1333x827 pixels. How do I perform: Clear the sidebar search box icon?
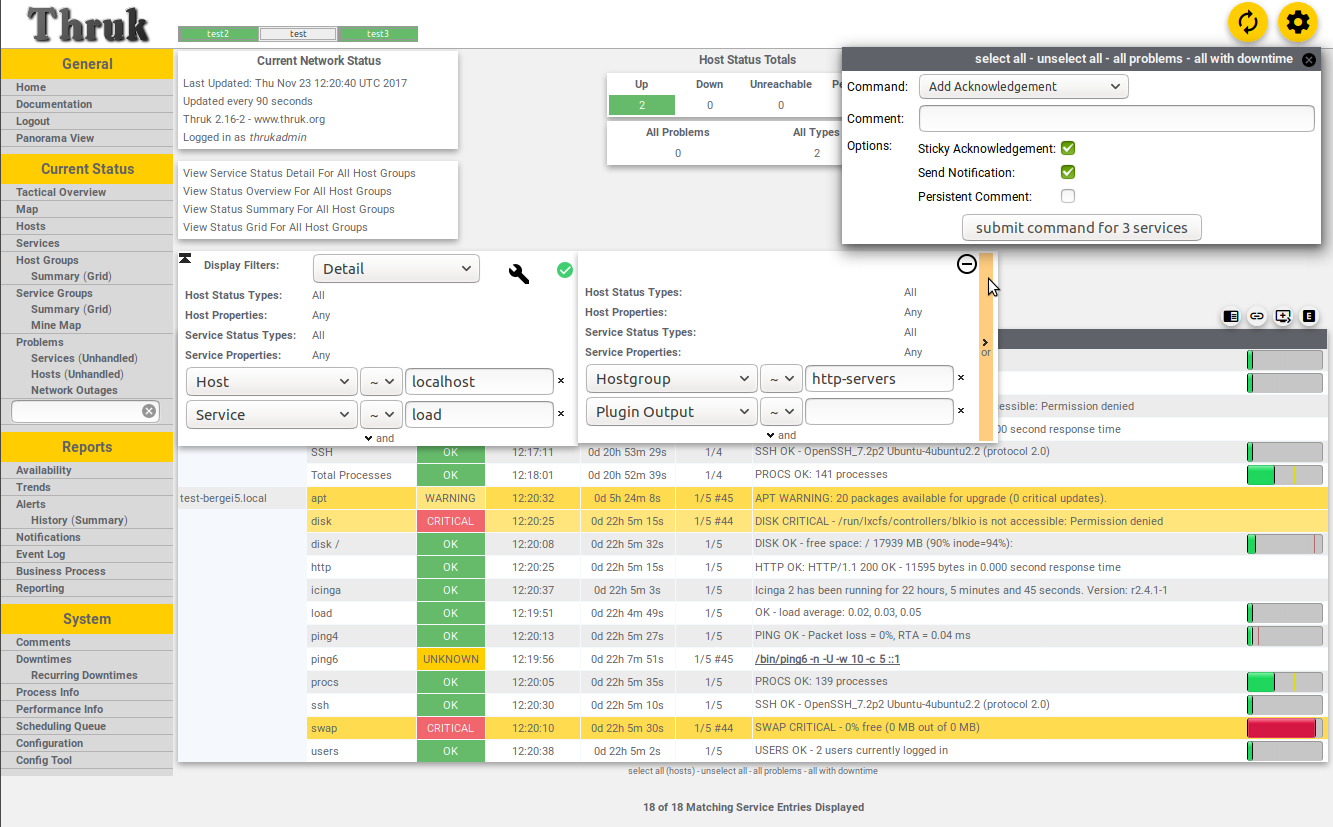point(149,411)
